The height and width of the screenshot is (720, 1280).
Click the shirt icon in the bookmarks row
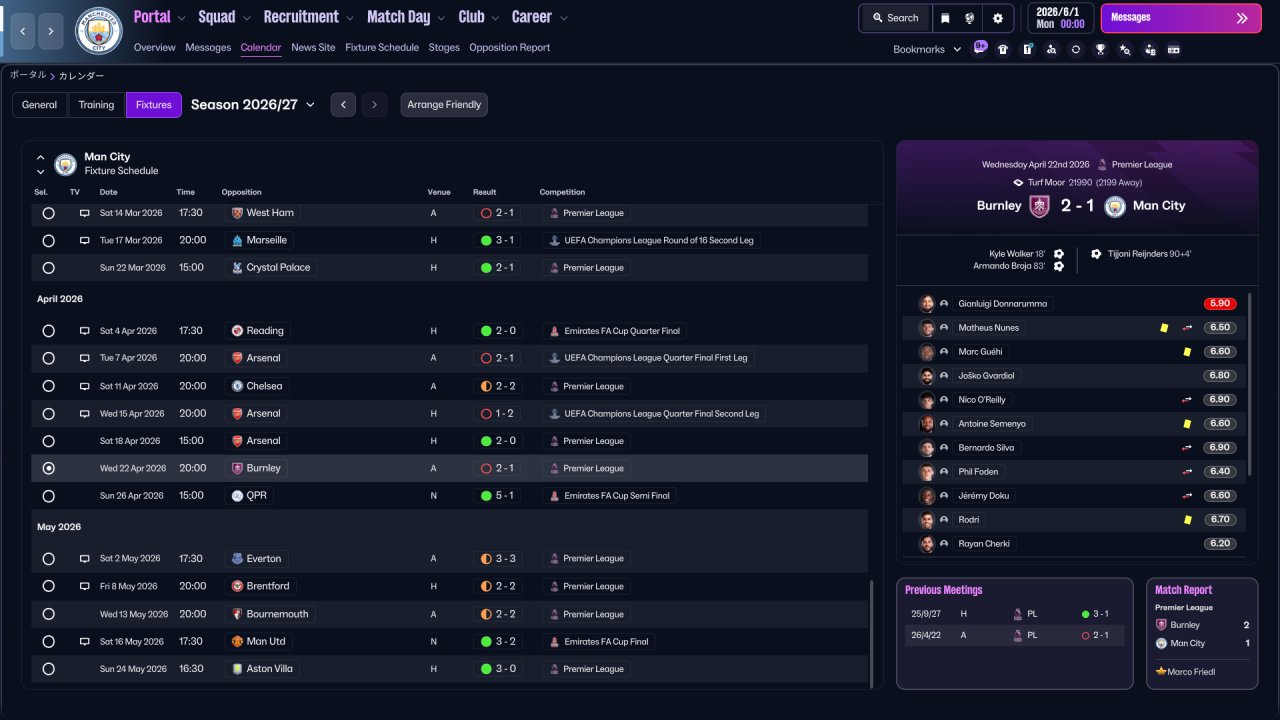[1003, 49]
